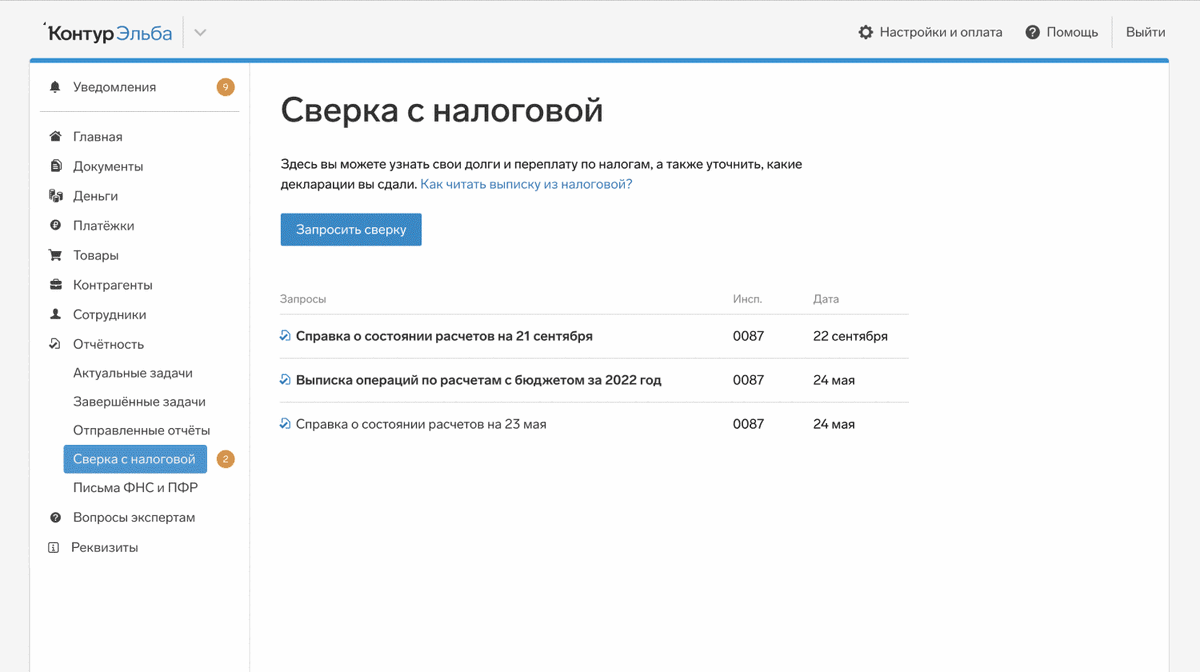1200x672 pixels.
Task: Click the briefcase icon for Контрагенты
Action: point(55,284)
